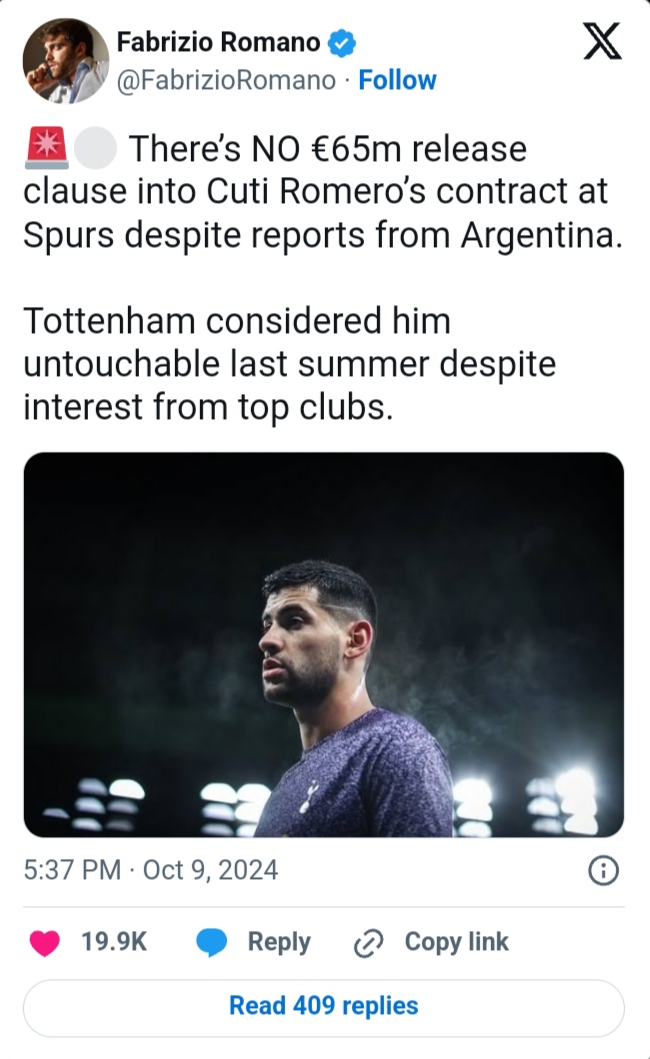Click the white circle emoji
Image resolution: width=650 pixels, height=1059 pixels.
[96, 150]
